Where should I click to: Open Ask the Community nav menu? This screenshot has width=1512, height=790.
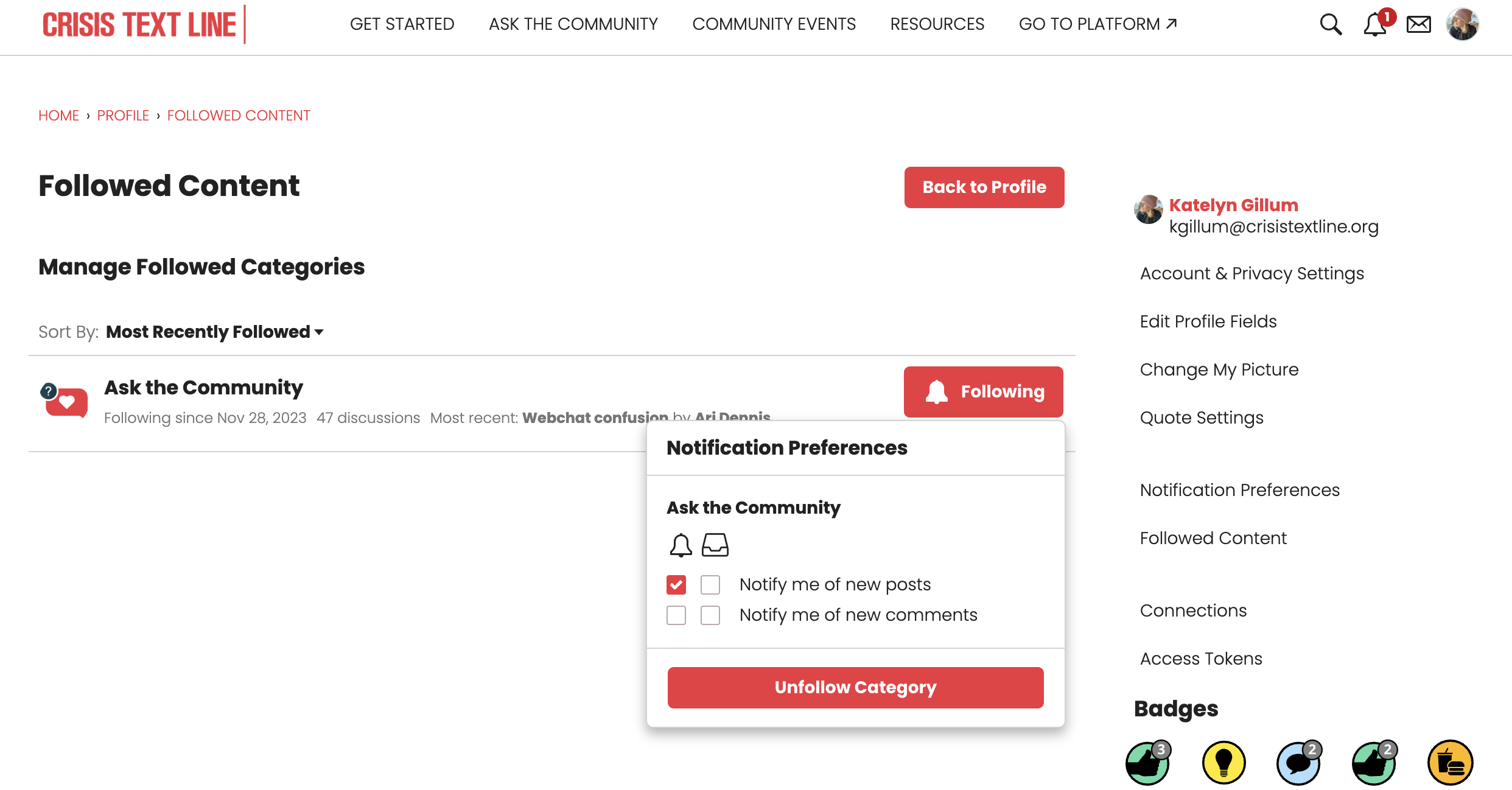point(573,24)
